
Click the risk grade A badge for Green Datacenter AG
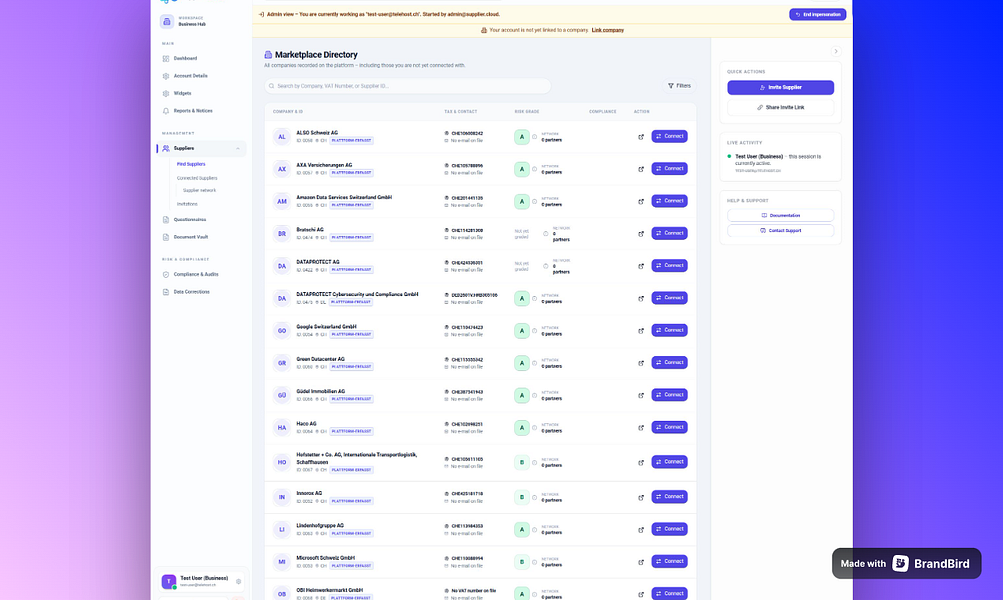point(522,363)
